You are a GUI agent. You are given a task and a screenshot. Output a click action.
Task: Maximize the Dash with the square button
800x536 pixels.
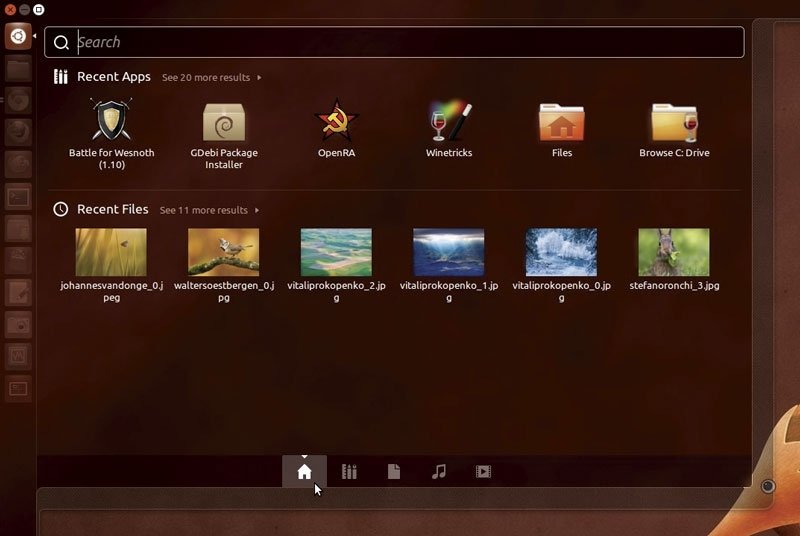point(38,9)
